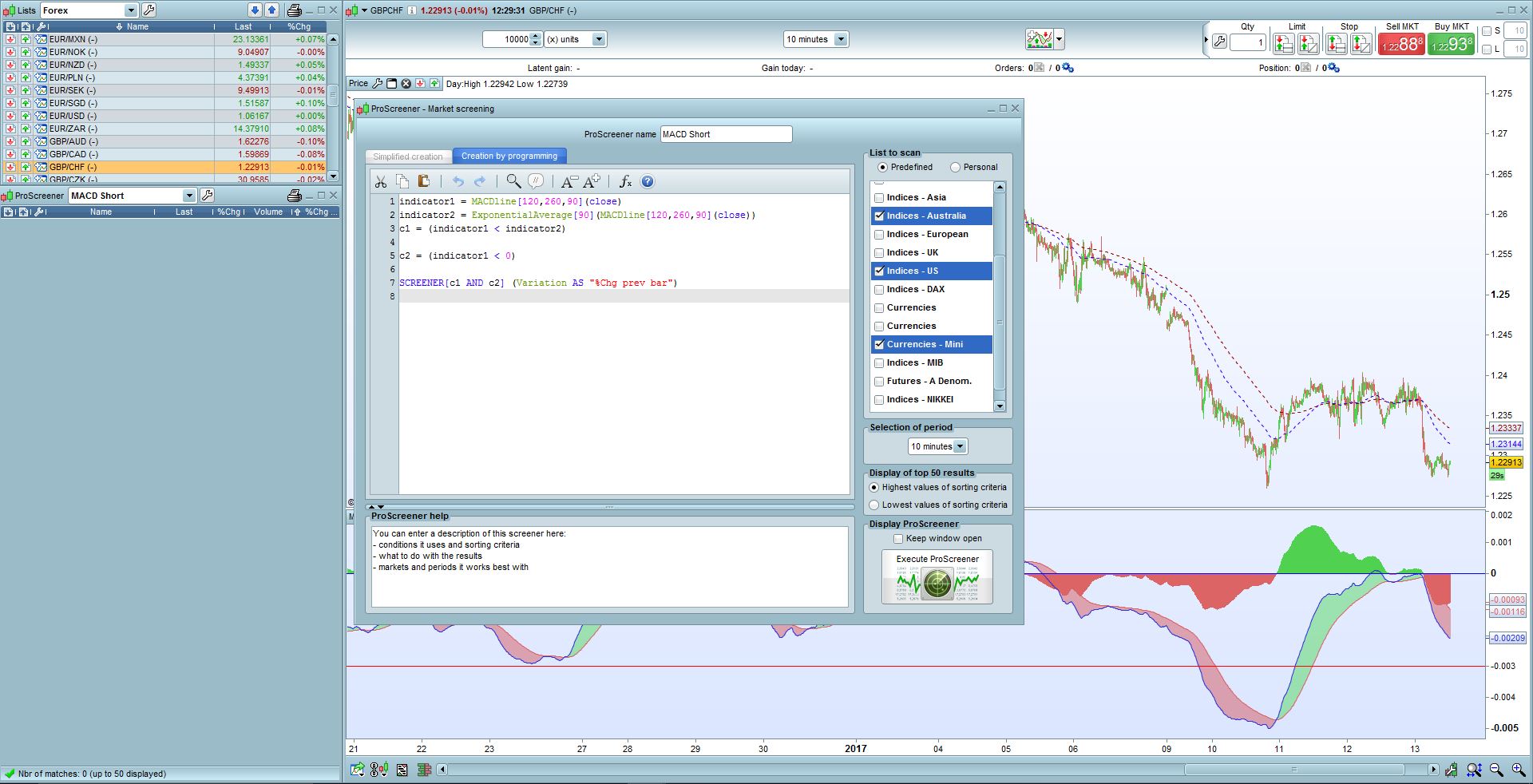Click the Undo arrow in editor toolbar

coord(458,182)
